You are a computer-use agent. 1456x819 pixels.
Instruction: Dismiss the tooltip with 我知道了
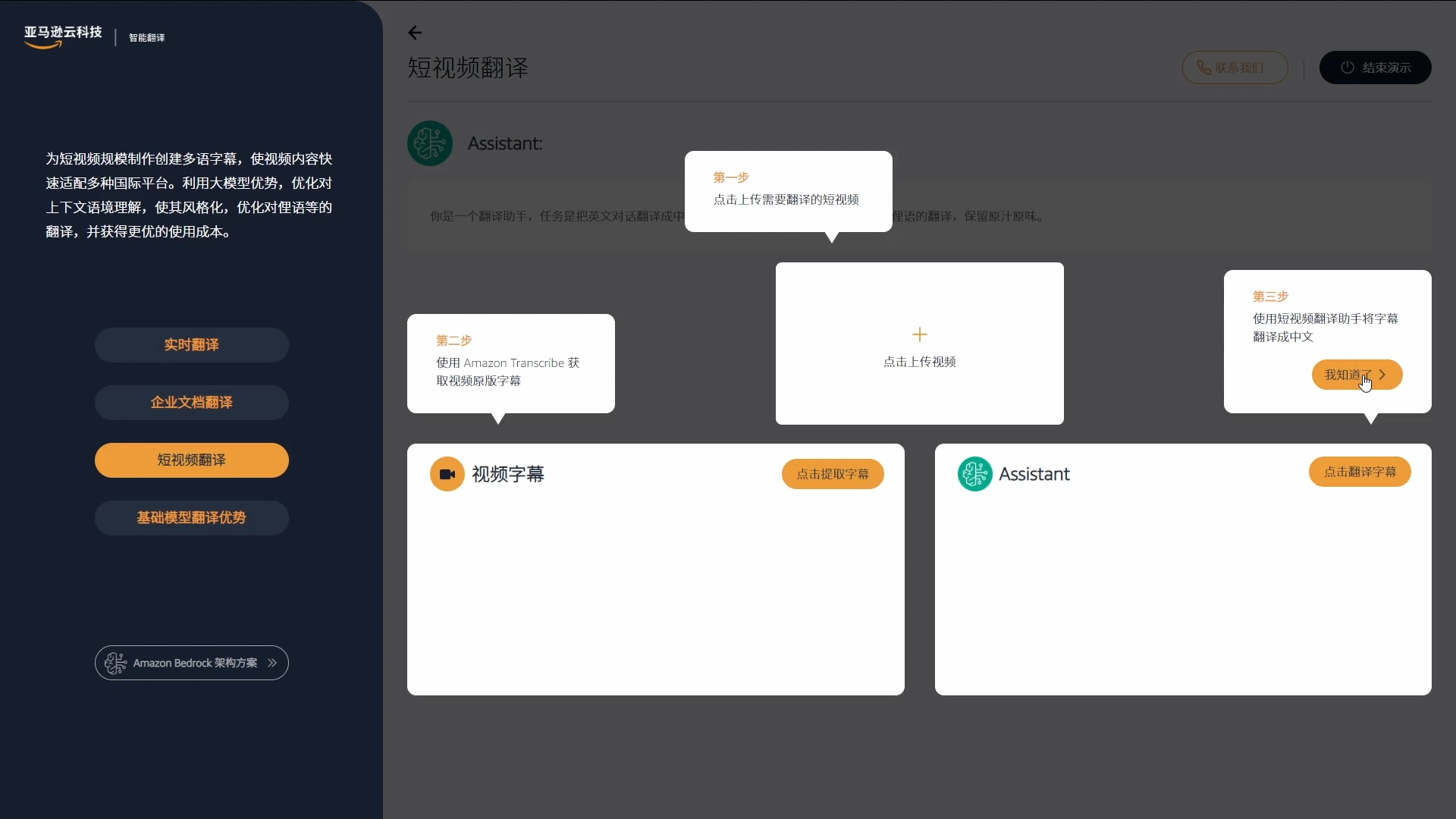pos(1354,375)
